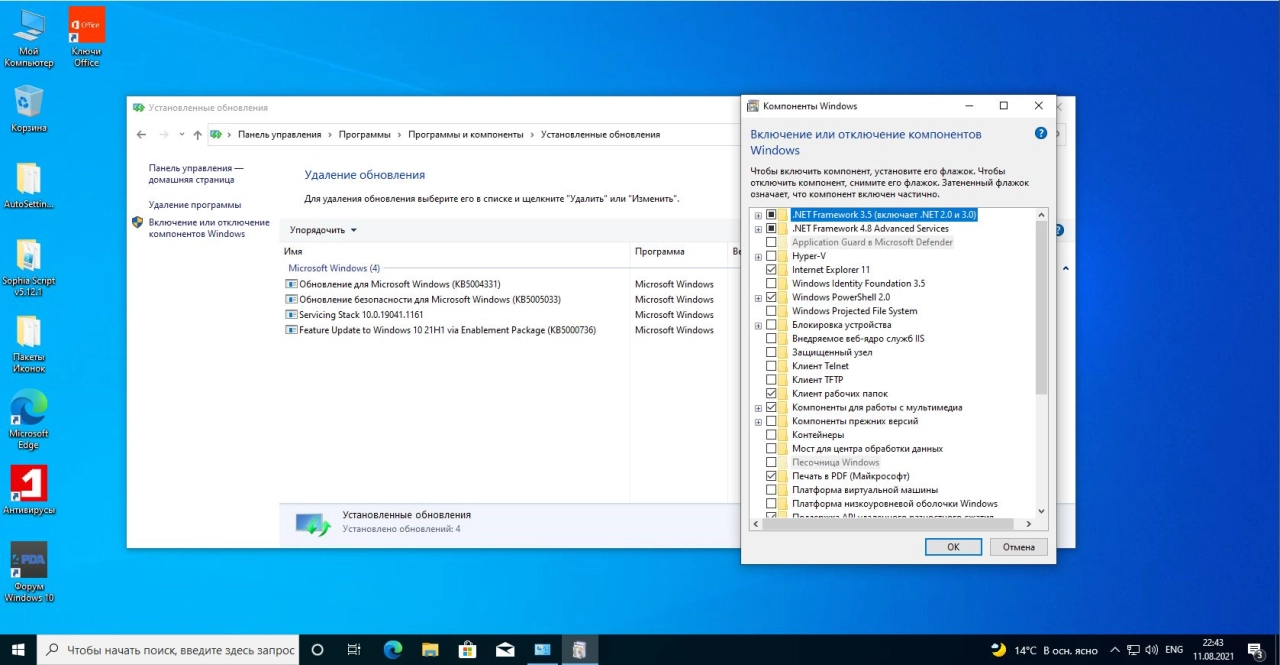Screen dimensions: 1280x665
Task: Open Включение или отключение компонентов Windows link
Action: click(x=209, y=228)
